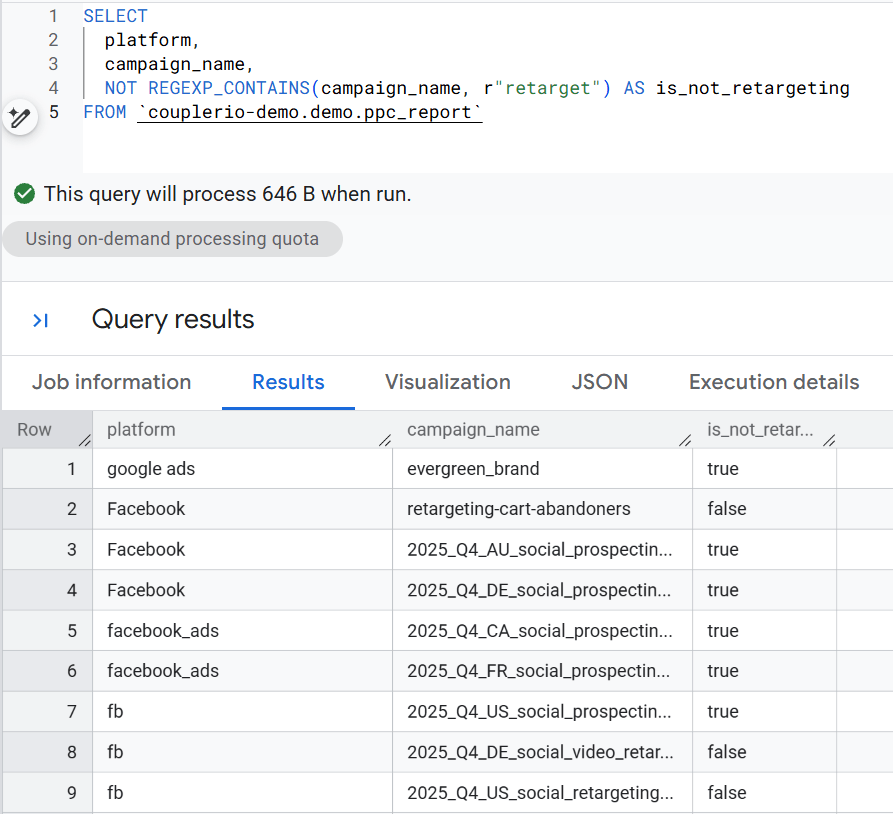
Task: Click the Facebook platform cell in row 2
Action: tap(242, 509)
